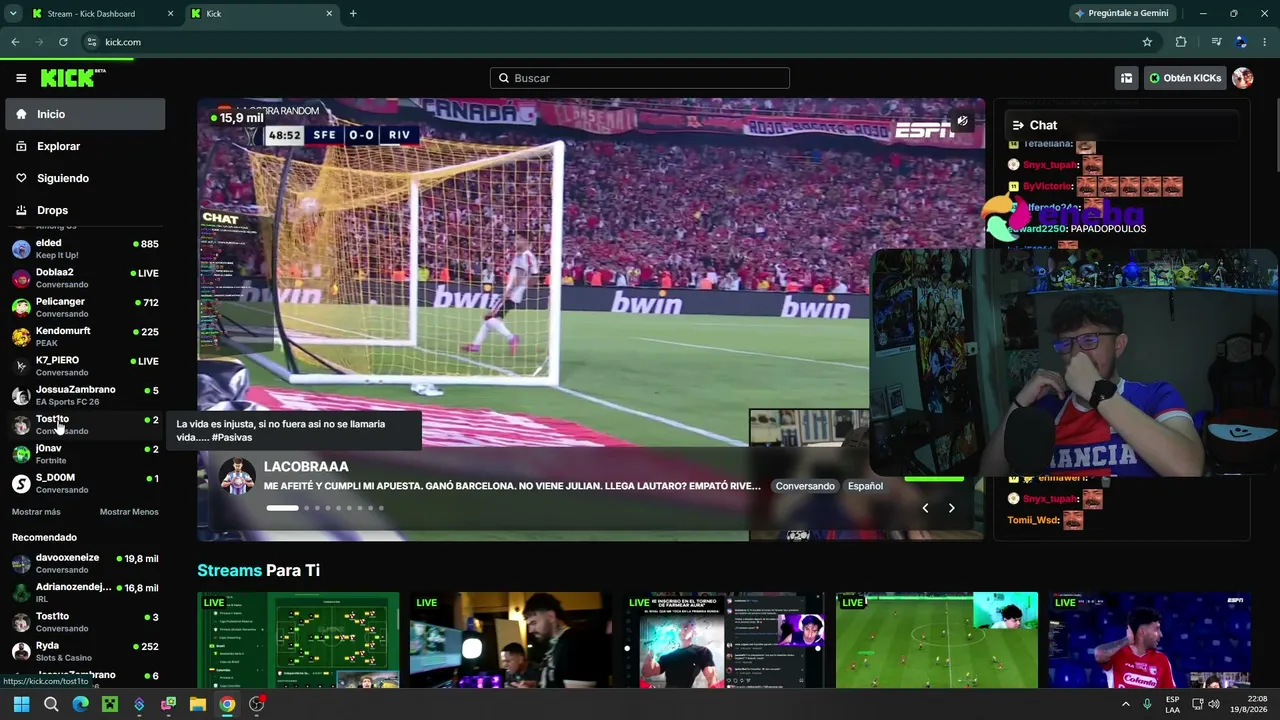The height and width of the screenshot is (720, 1280).
Task: Open OBS Studio from the taskbar
Action: 257,704
